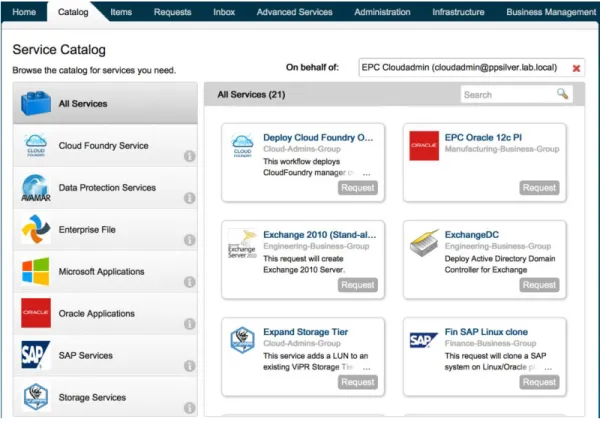Select Data Protection Services category

coord(107,187)
